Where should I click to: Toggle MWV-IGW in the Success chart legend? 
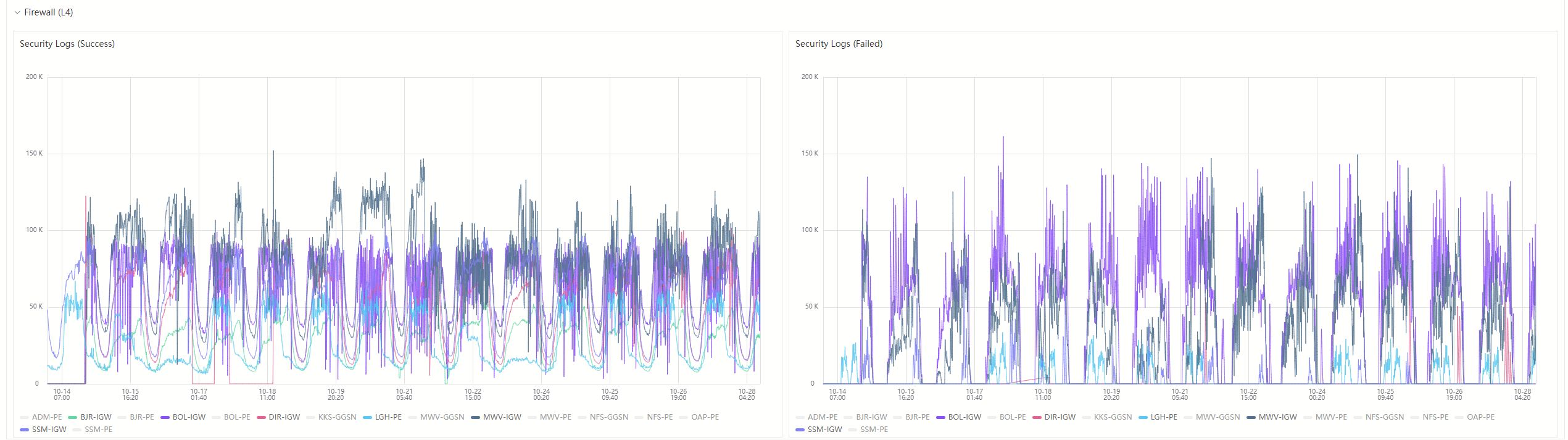click(x=502, y=417)
